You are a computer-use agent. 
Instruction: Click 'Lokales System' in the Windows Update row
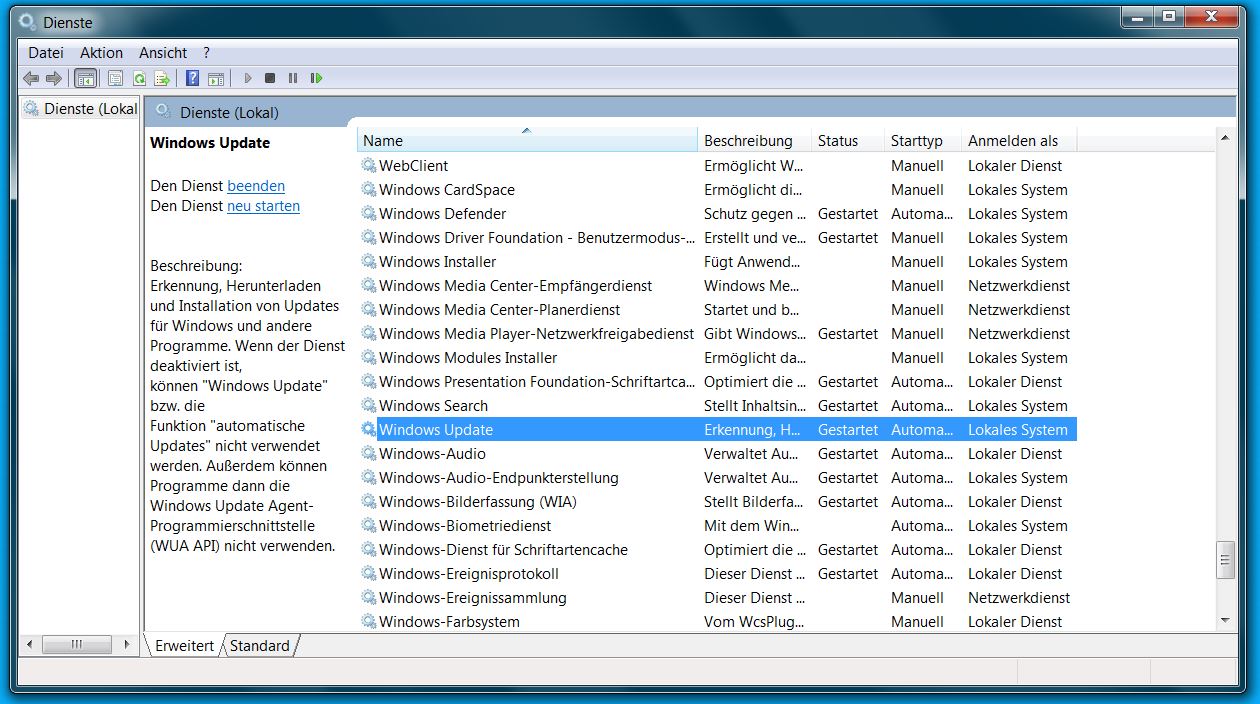(1018, 430)
